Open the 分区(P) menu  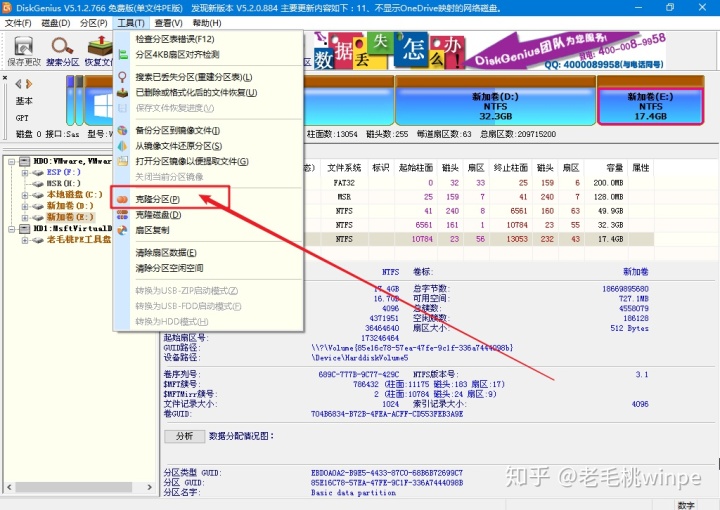tap(94, 23)
